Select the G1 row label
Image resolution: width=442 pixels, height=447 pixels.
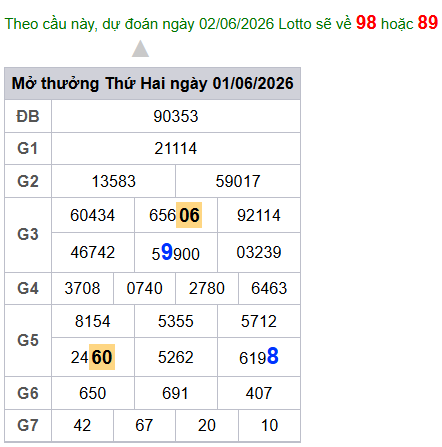28,149
